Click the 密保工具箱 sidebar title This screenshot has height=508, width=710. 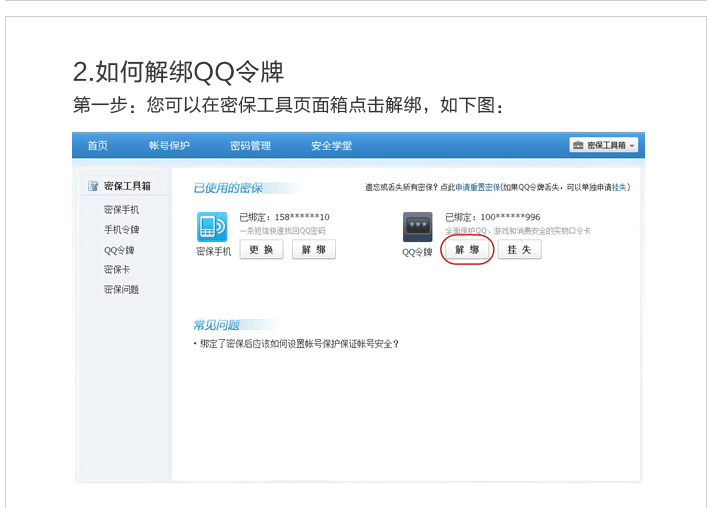[x=127, y=186]
